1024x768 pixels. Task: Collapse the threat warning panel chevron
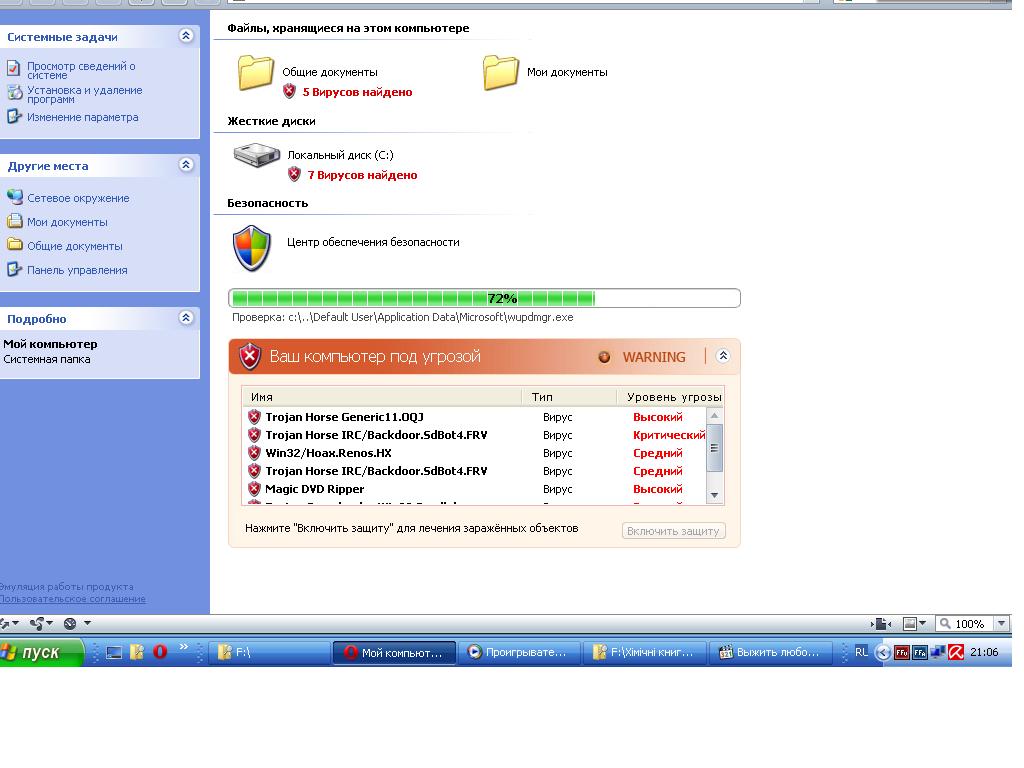click(x=723, y=356)
